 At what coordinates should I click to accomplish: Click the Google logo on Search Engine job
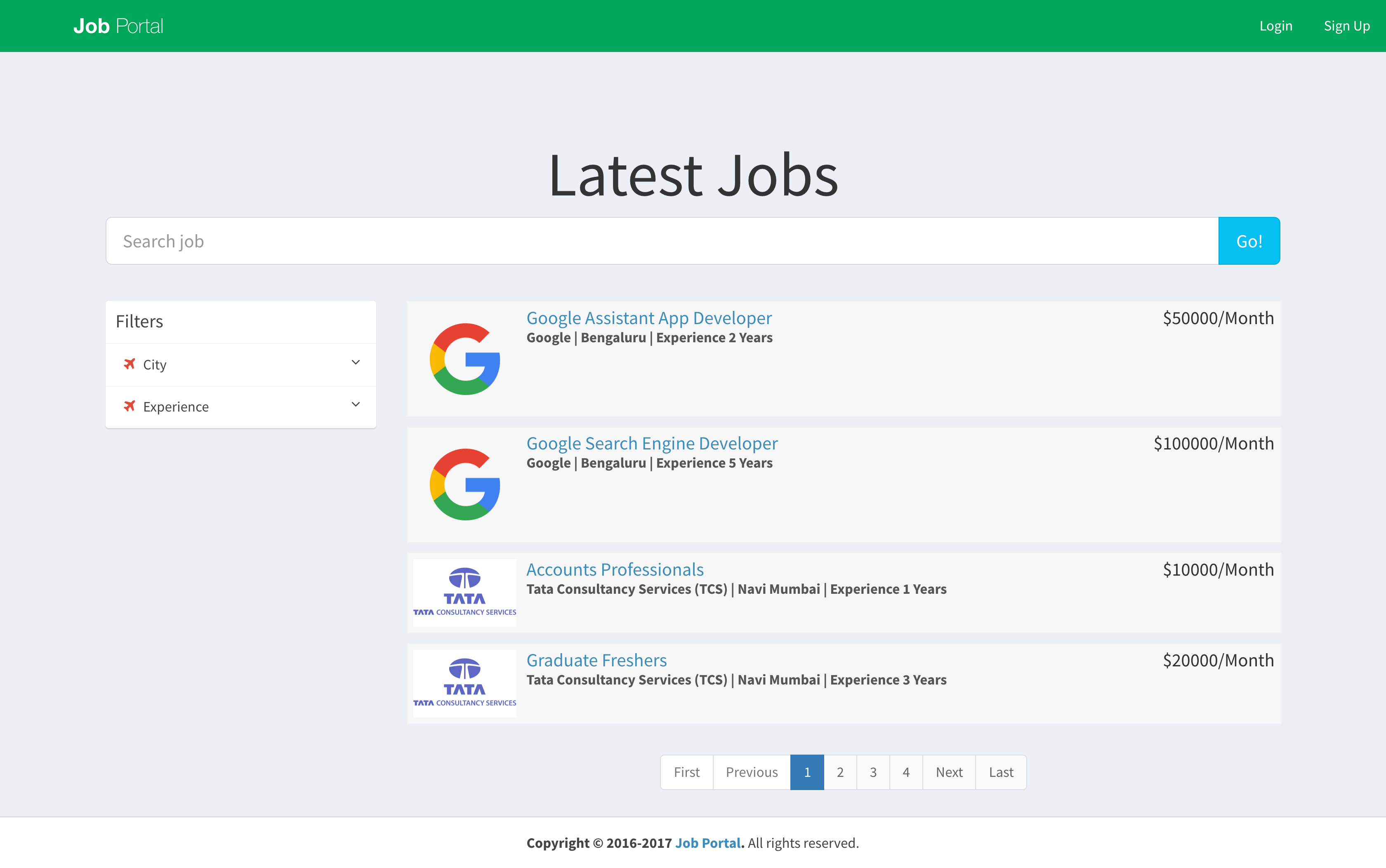coord(464,485)
